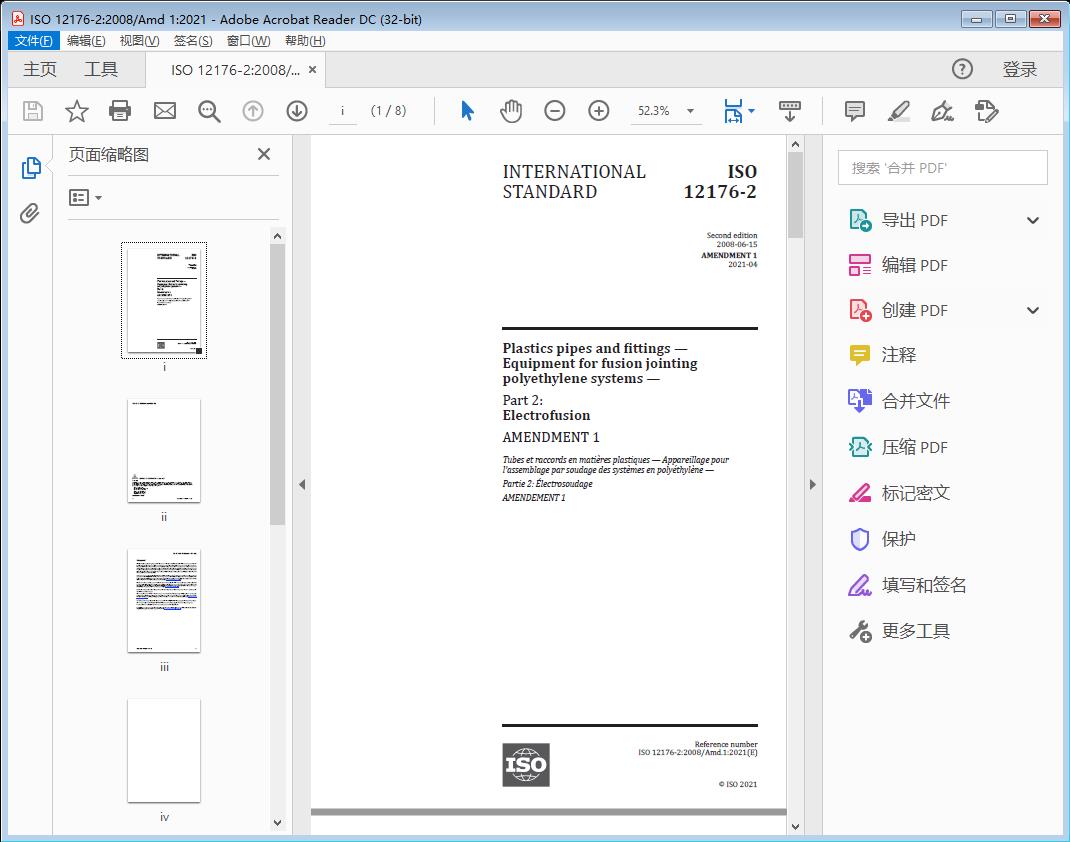This screenshot has width=1070, height=842.
Task: Expand the 导出 PDF section
Action: point(1033,220)
